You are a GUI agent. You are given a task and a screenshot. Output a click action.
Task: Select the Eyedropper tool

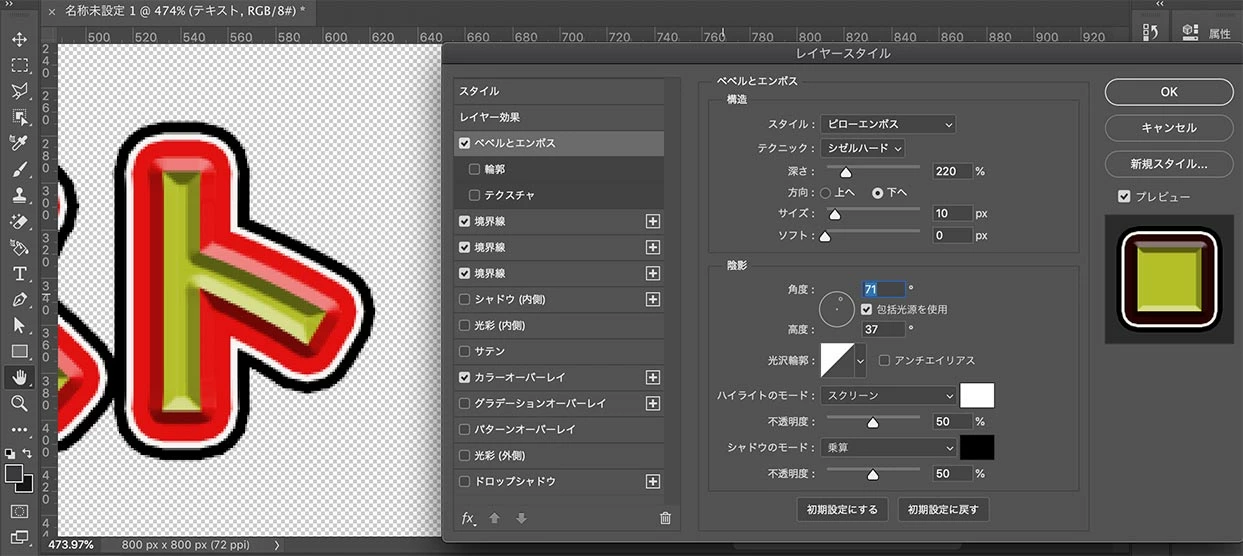click(19, 143)
